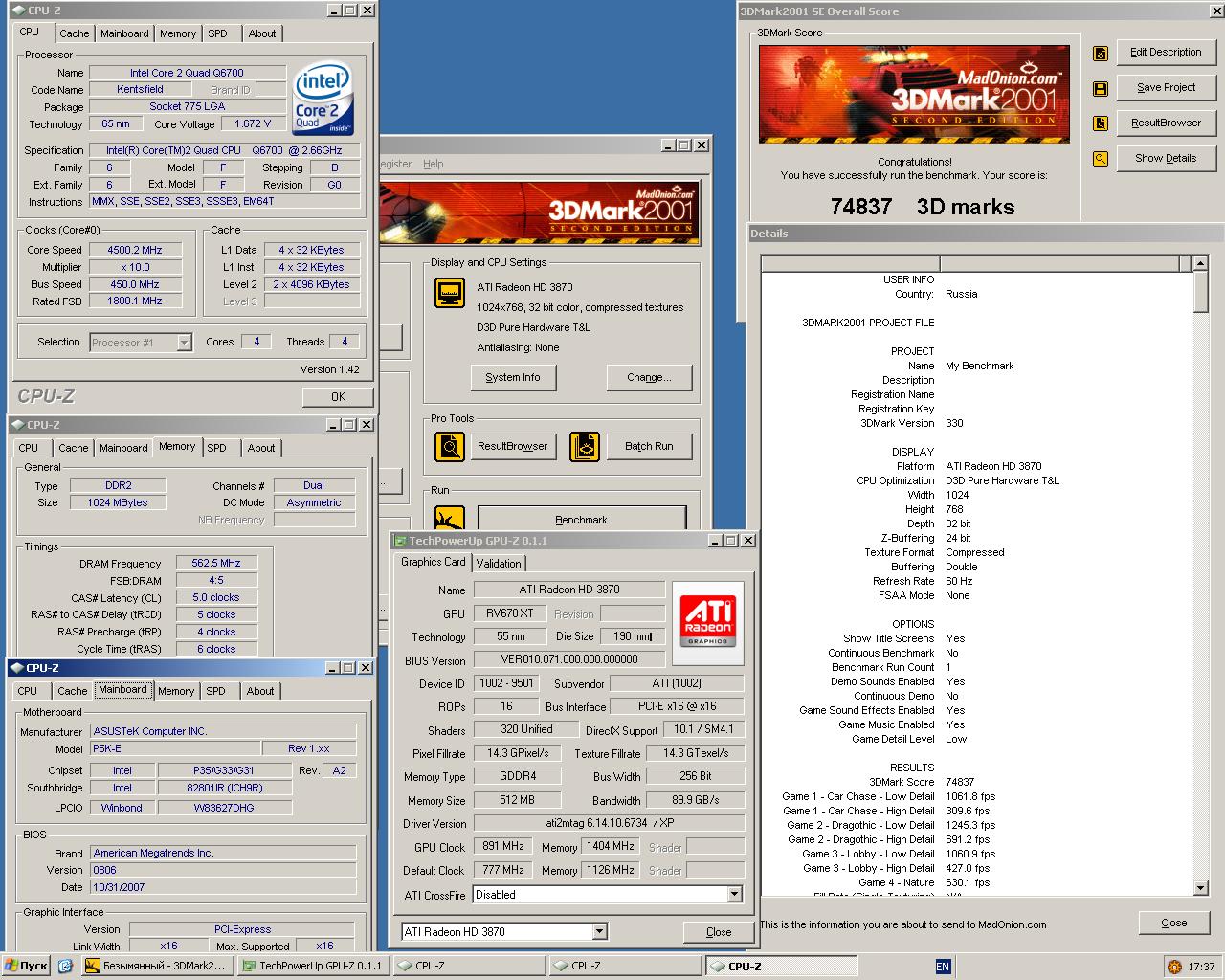The height and width of the screenshot is (980, 1225).
Task: Click the Mainboard Model P5K-E field
Action: (x=175, y=749)
